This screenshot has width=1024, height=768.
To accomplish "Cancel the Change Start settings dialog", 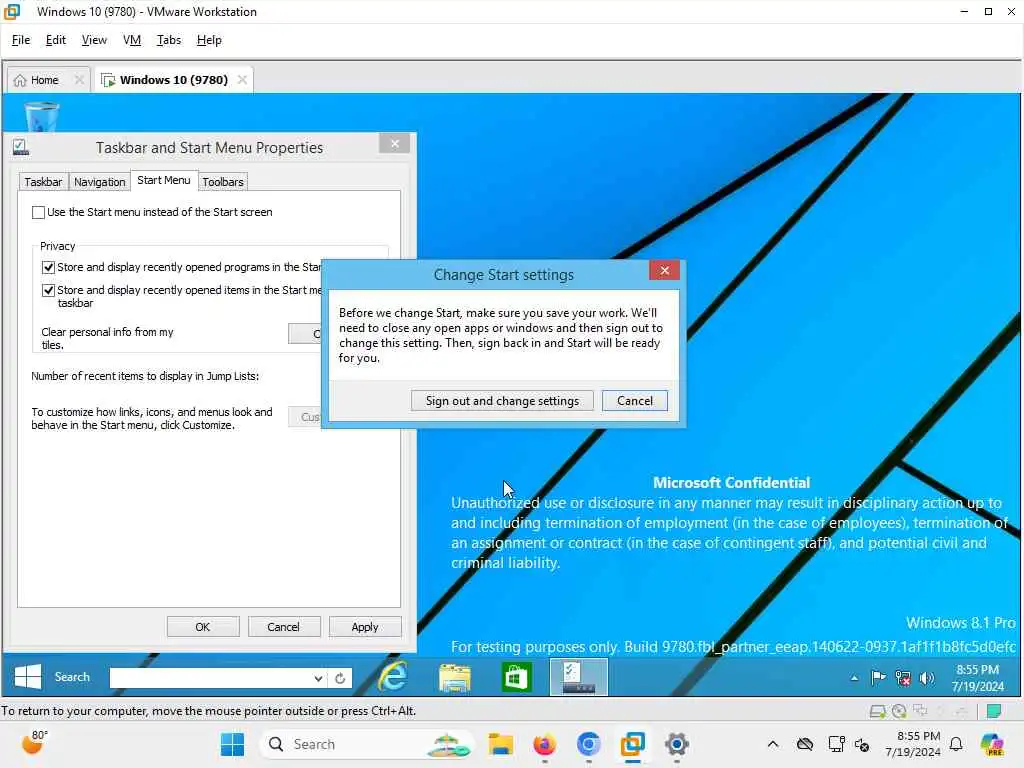I will (x=635, y=401).
